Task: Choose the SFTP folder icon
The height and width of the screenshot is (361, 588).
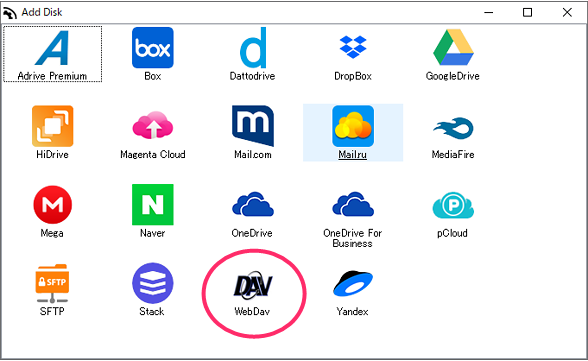Action: [52, 283]
